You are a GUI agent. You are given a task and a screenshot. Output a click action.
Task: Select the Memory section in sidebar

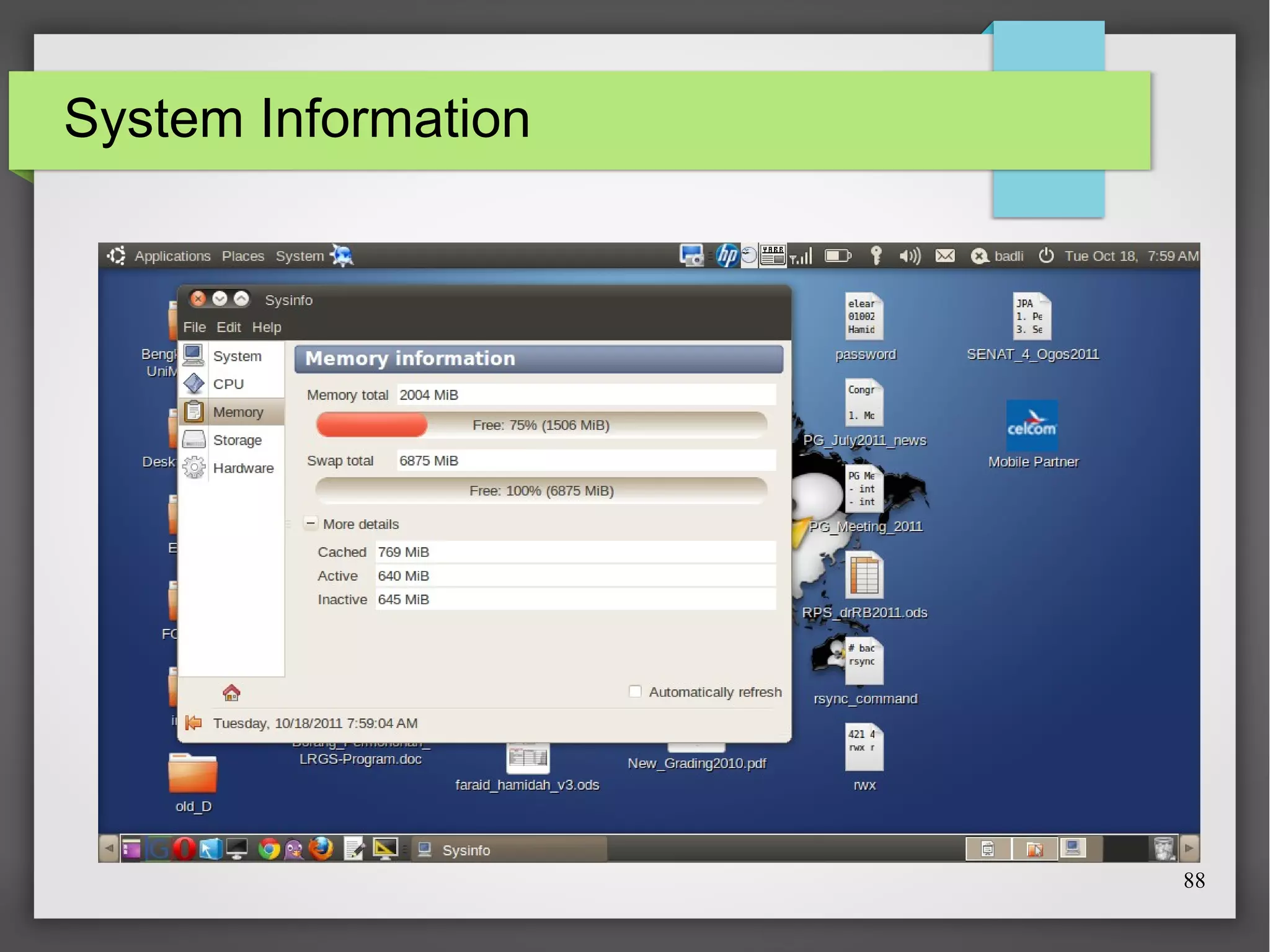pyautogui.click(x=232, y=412)
